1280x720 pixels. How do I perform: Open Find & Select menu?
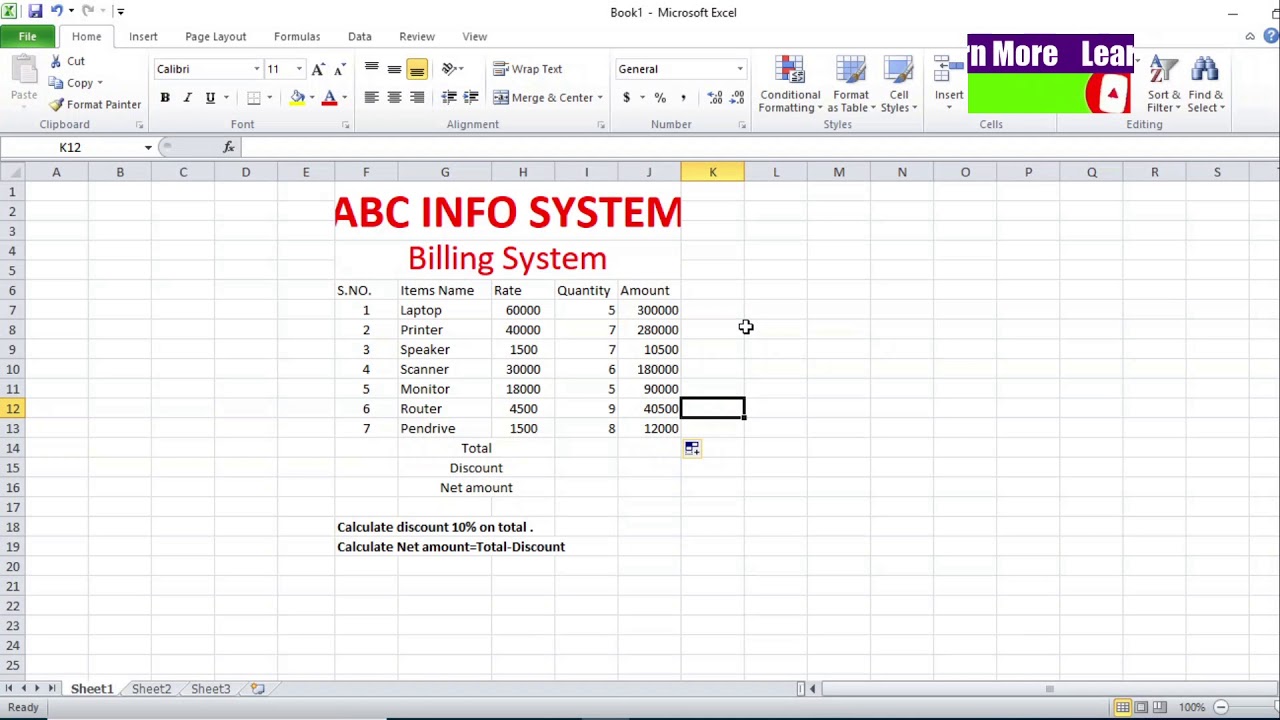point(1206,85)
